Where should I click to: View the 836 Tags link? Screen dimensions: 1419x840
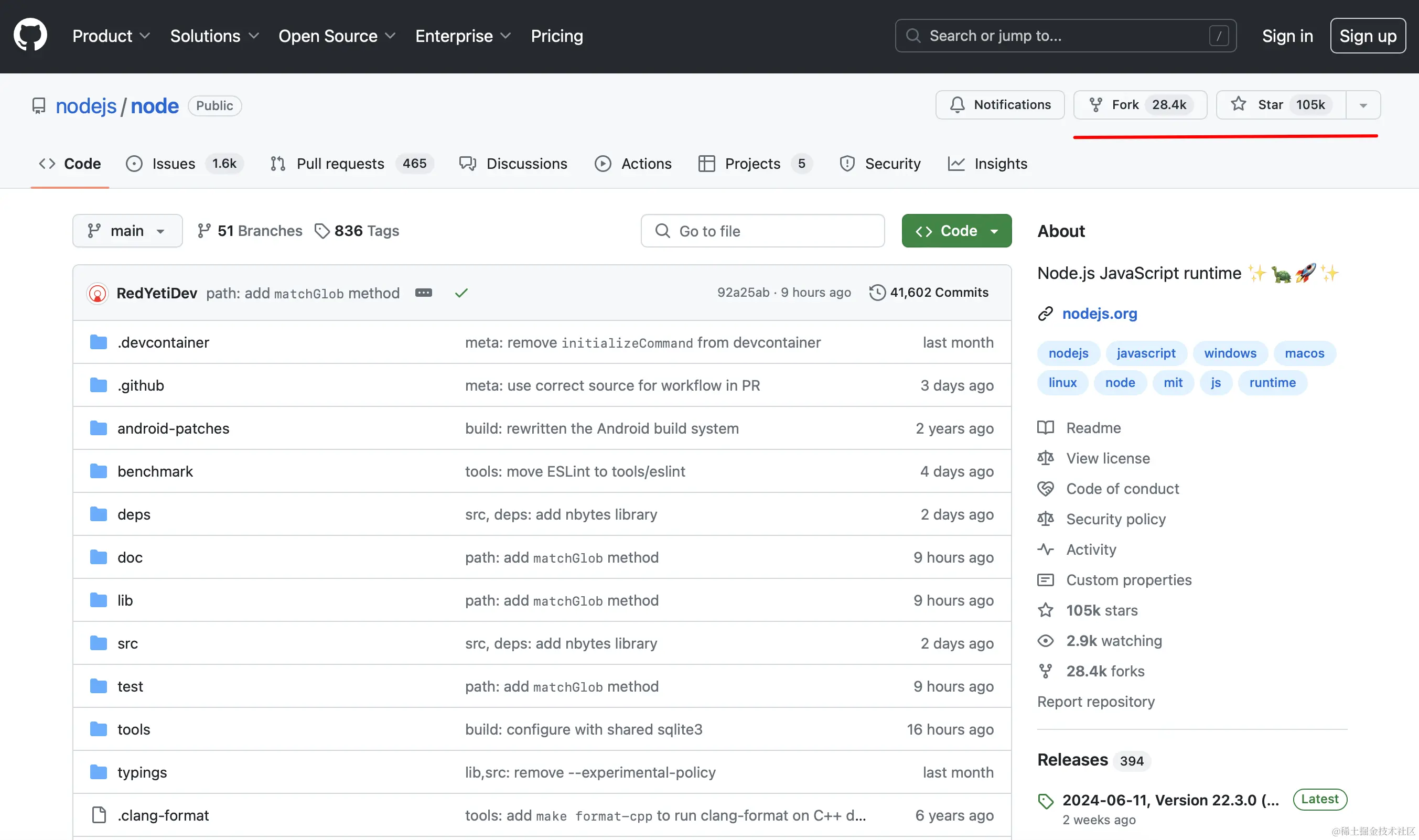pyautogui.click(x=357, y=230)
